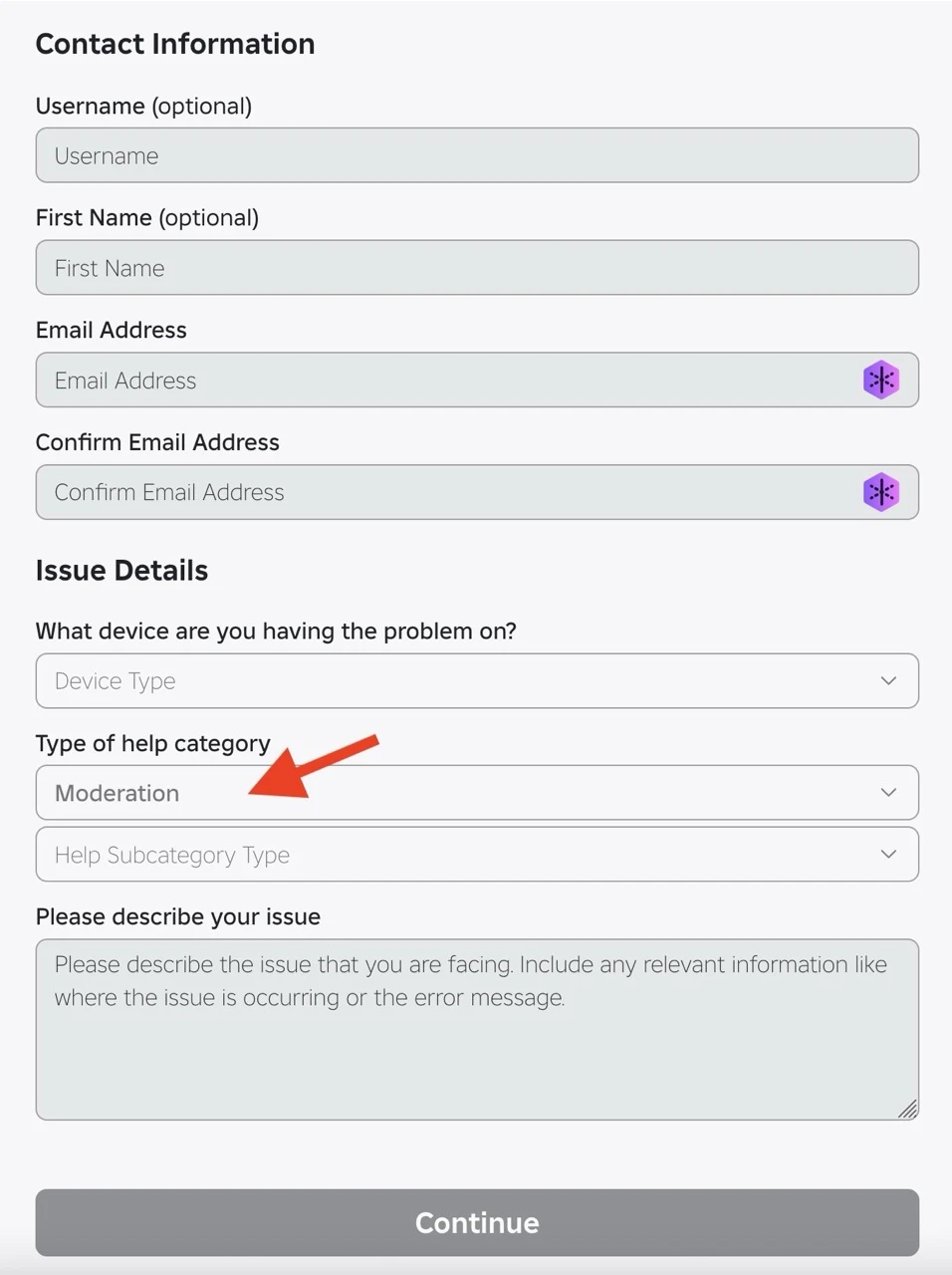Viewport: 952px width, 1275px height.
Task: Click the 'Please describe your issue' label
Action: (x=178, y=916)
